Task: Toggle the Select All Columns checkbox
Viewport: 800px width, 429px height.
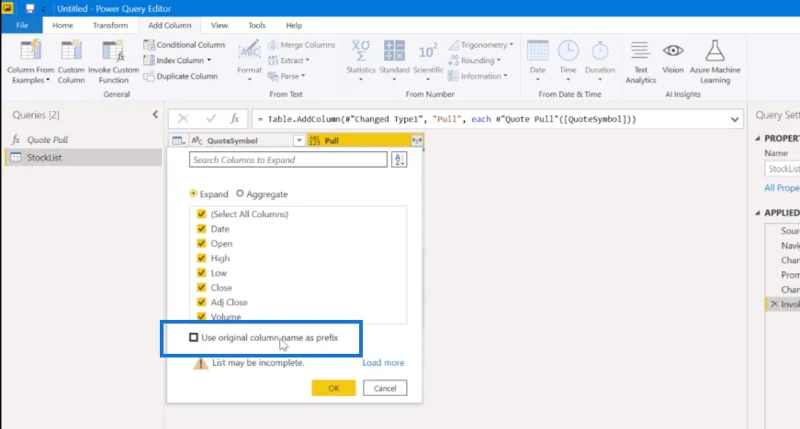Action: [x=201, y=214]
